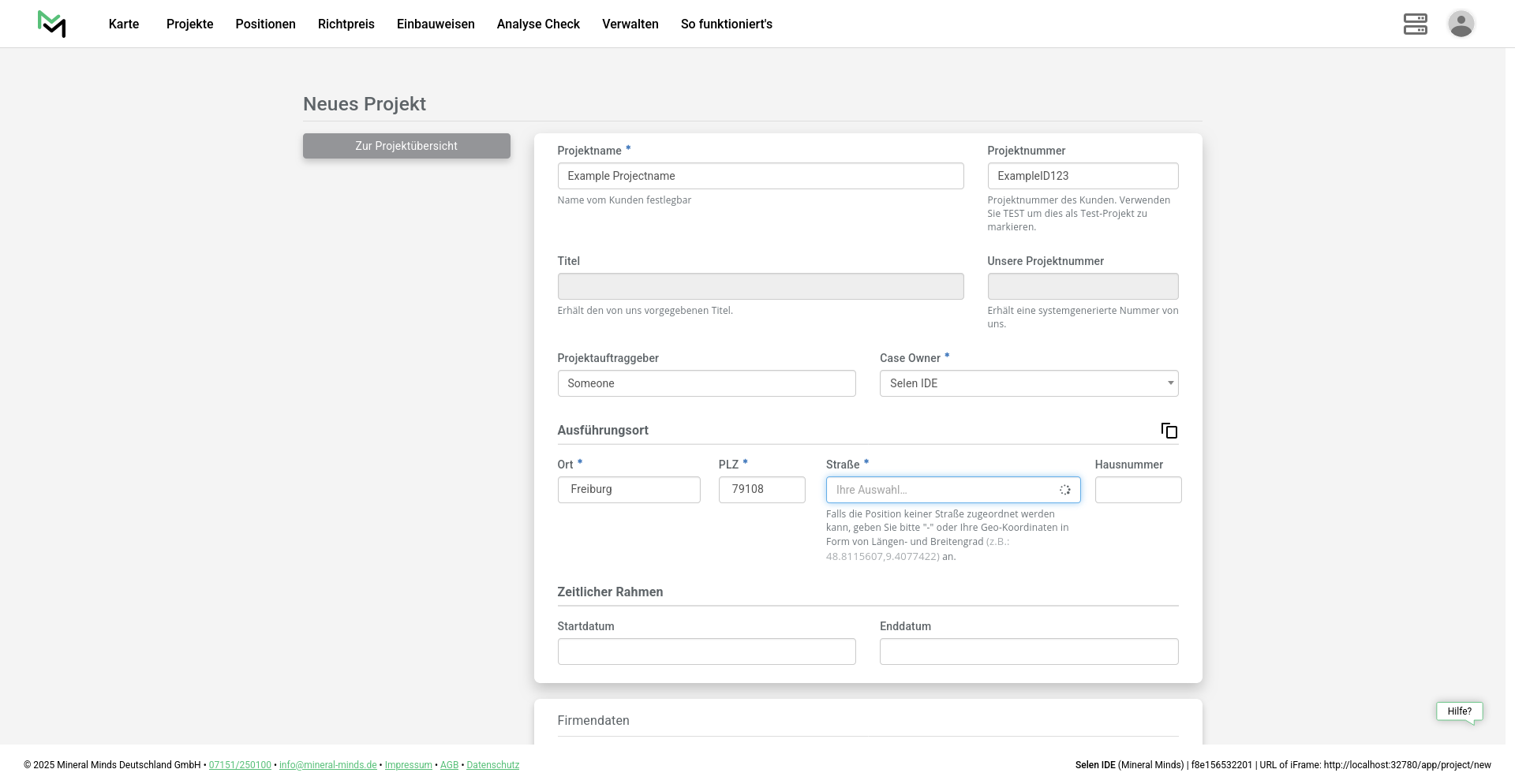Screen dimensions: 1515x784
Task: Open the Impressum footer link
Action: tap(408, 765)
